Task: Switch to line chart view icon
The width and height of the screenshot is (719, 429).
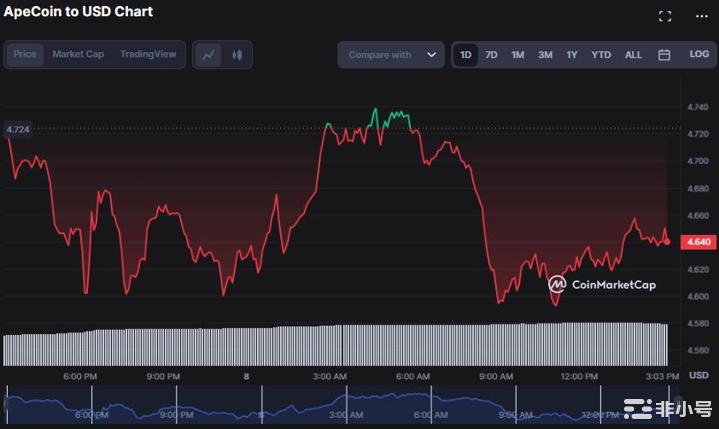Action: click(x=208, y=55)
